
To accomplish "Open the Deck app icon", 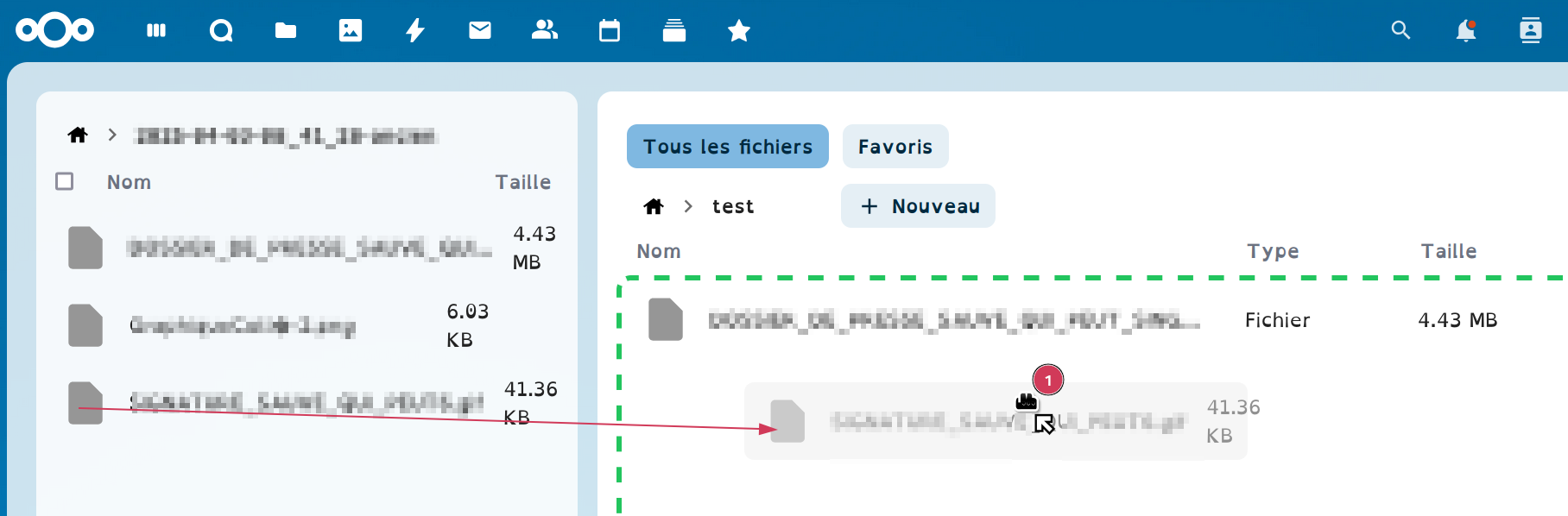I will 674,31.
